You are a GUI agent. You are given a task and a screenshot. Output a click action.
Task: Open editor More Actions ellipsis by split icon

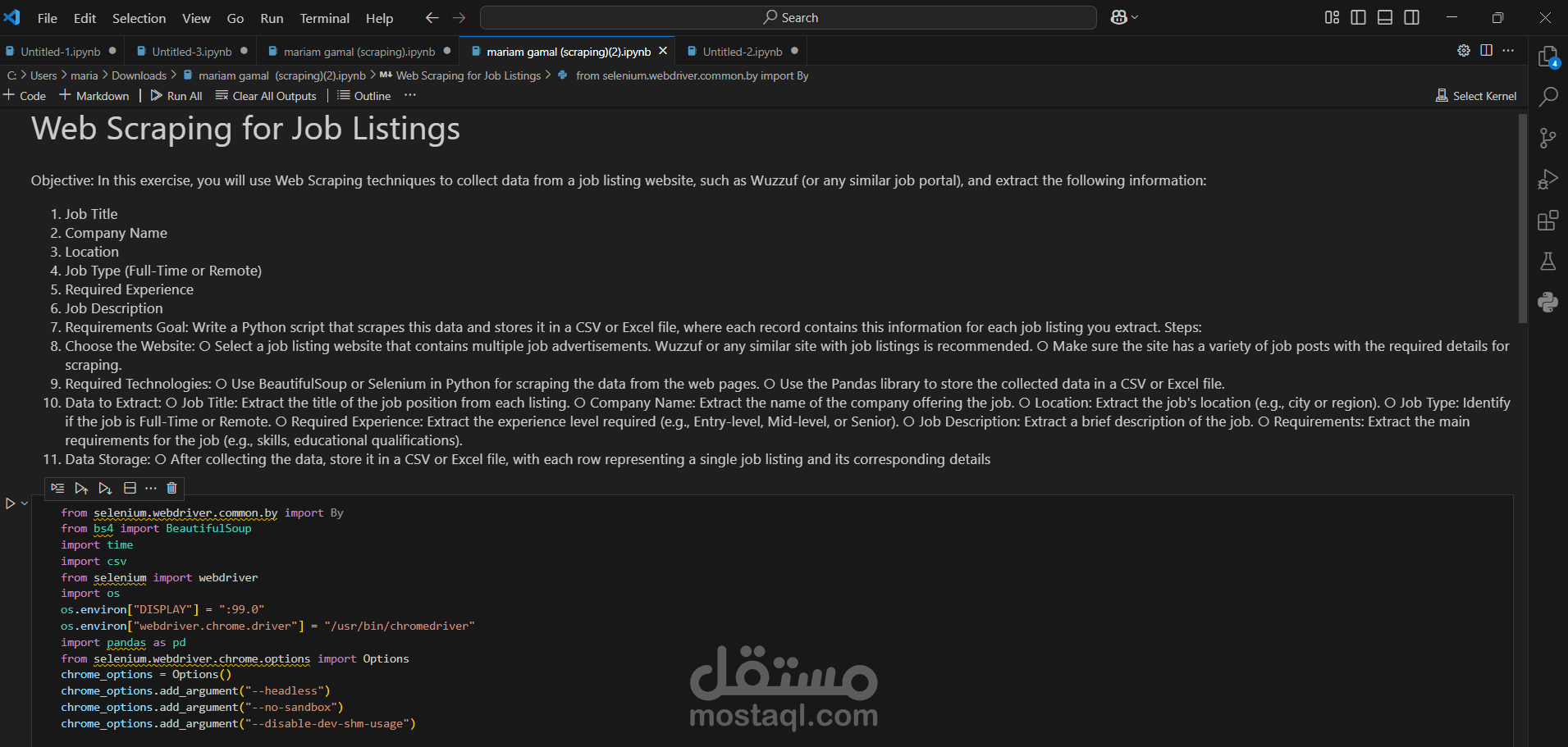[x=1508, y=51]
